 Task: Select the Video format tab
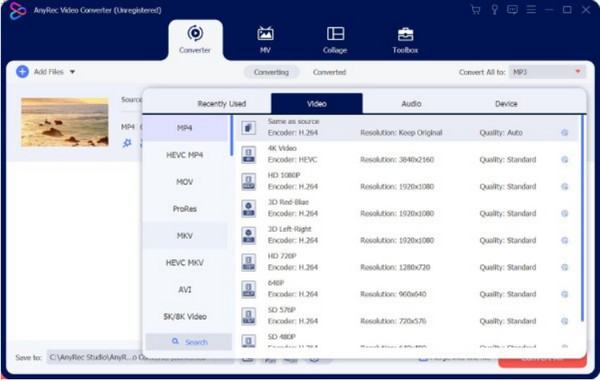click(x=316, y=104)
